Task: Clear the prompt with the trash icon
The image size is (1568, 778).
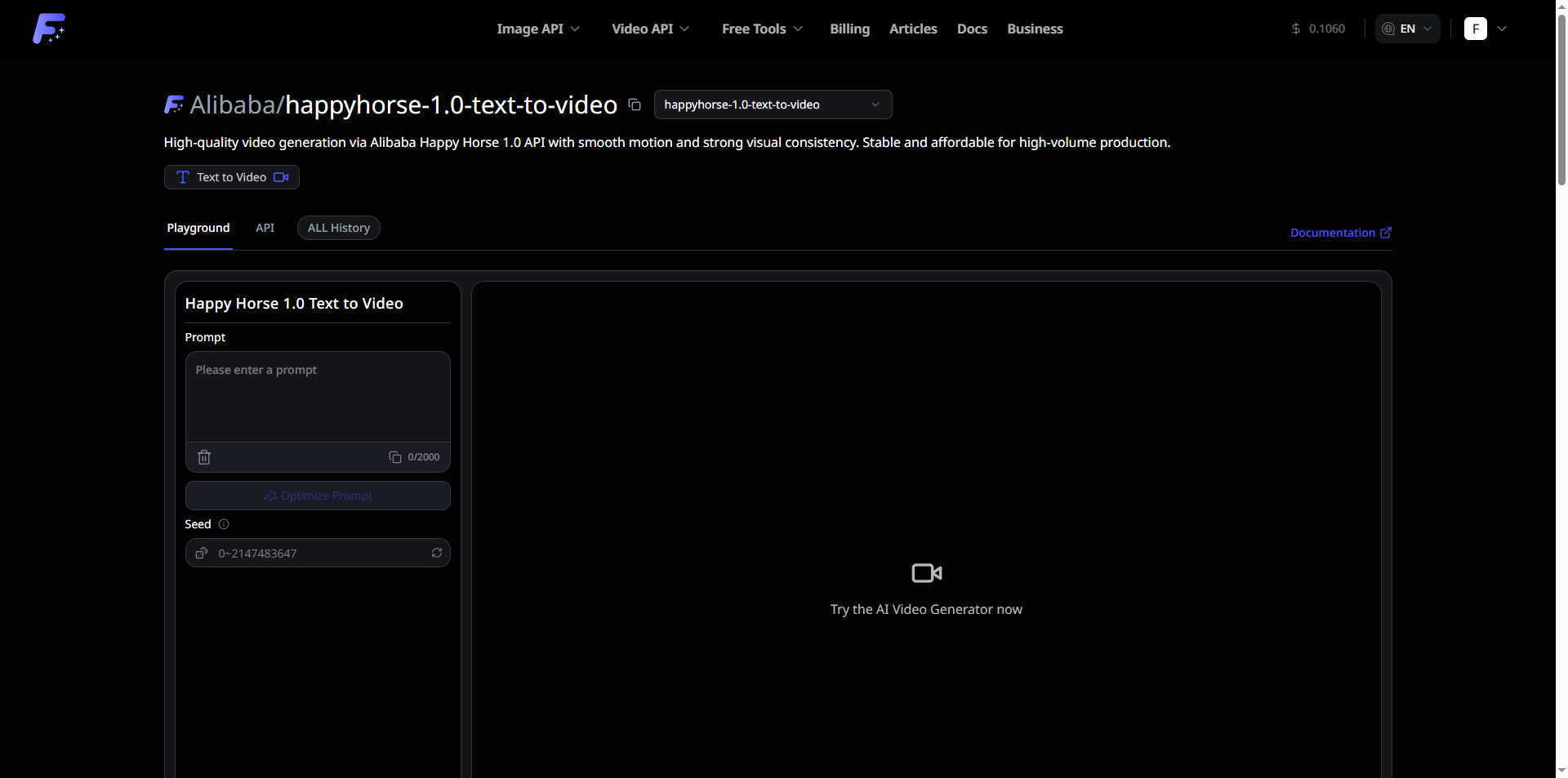Action: 204,457
